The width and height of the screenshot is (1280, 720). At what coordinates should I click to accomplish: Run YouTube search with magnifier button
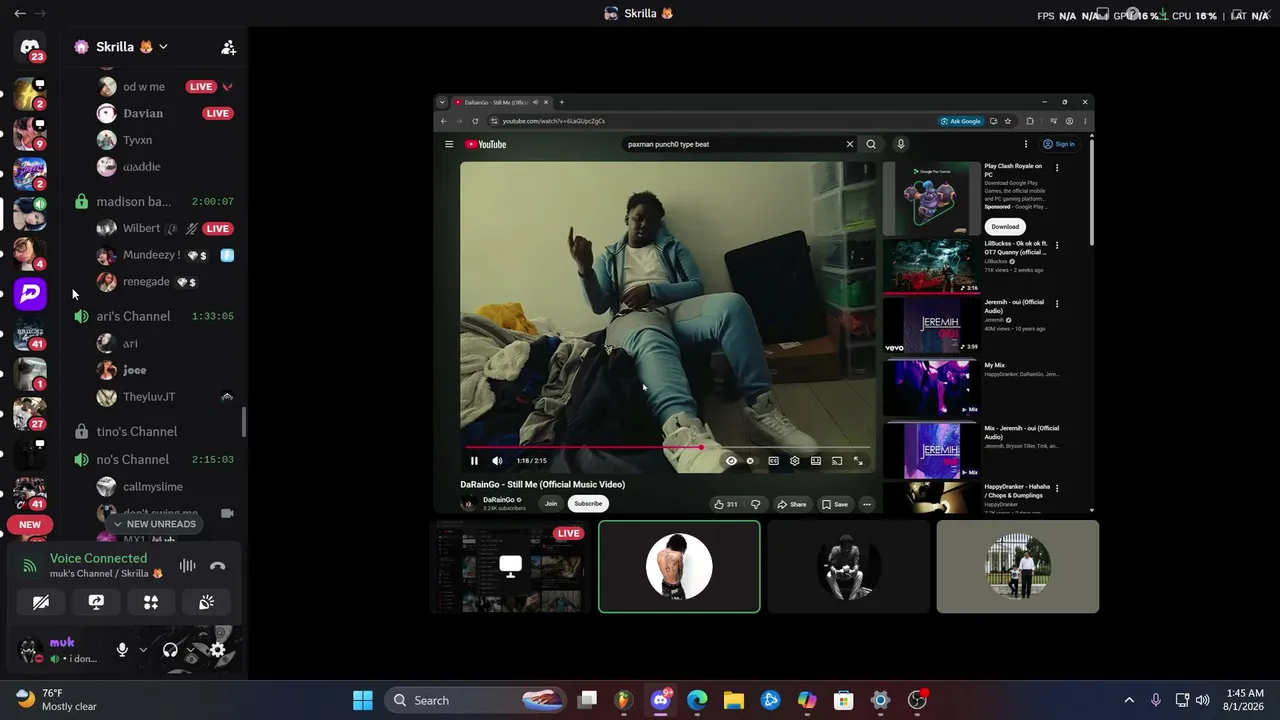[871, 144]
